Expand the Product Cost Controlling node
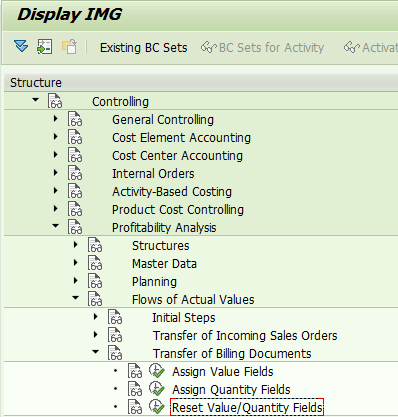Screen dimensions: 398x417 click(56, 209)
